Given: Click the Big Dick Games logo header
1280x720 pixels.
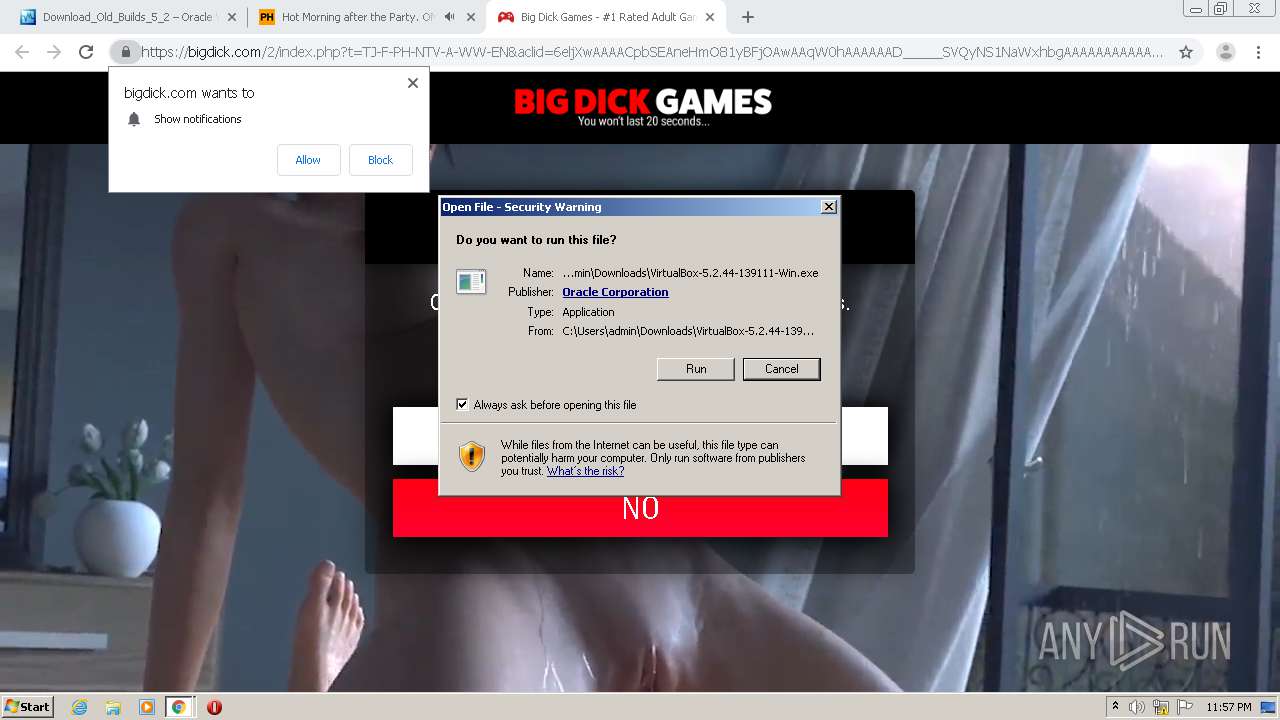Looking at the screenshot, I should click(x=643, y=106).
